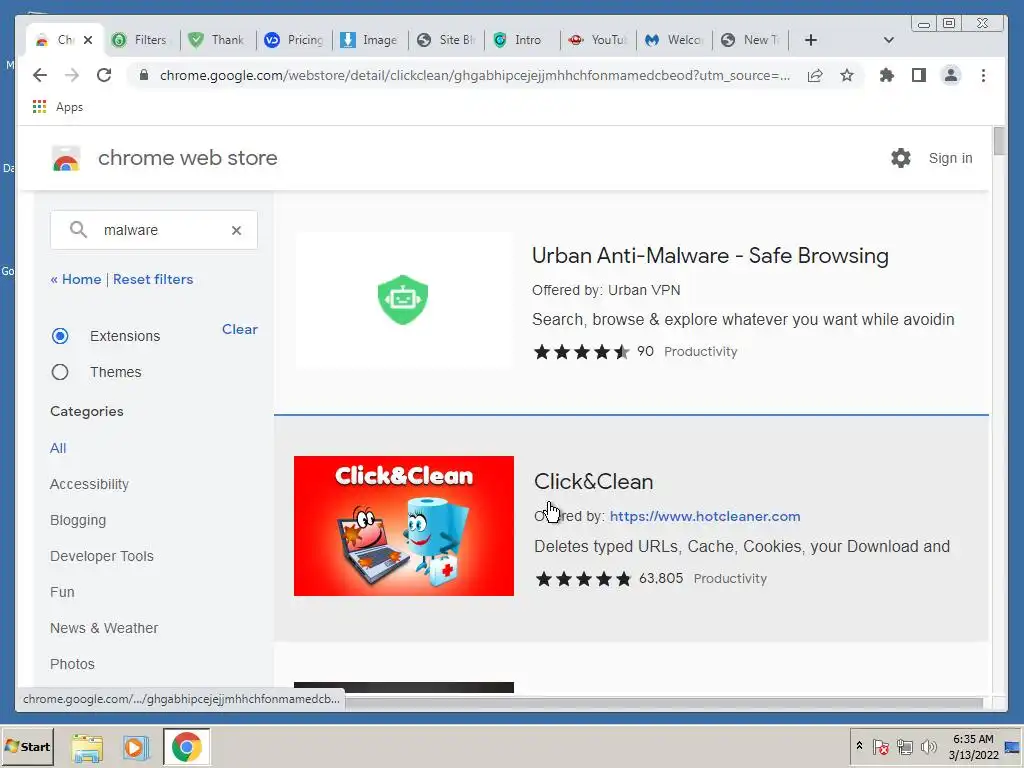Click Productivity label under Urban Anti-Malware
The width and height of the screenshot is (1024, 768).
[x=701, y=351]
